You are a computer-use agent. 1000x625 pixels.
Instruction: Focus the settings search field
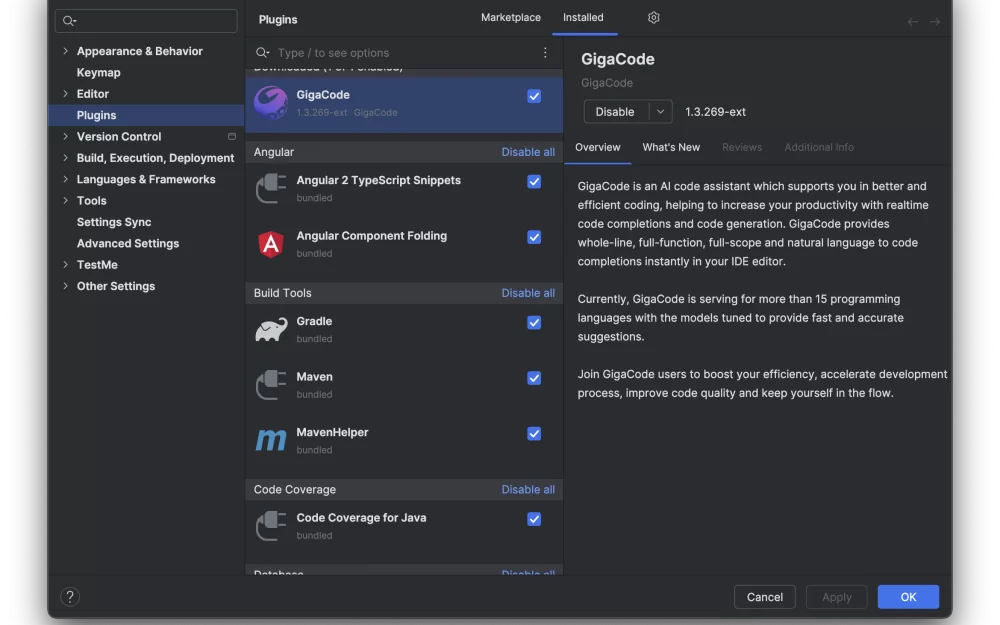point(146,21)
